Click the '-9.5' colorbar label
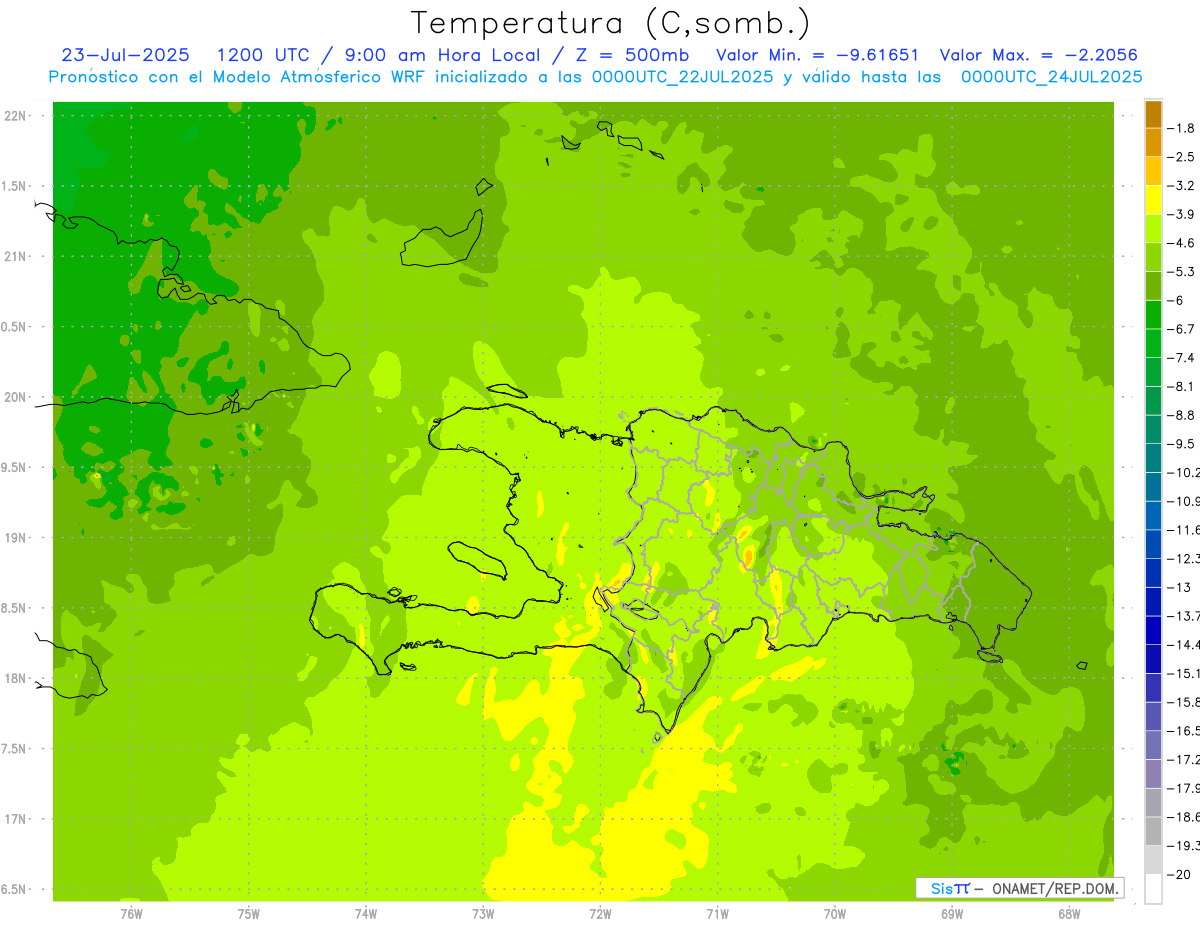The image size is (1200, 927). [x=1181, y=444]
